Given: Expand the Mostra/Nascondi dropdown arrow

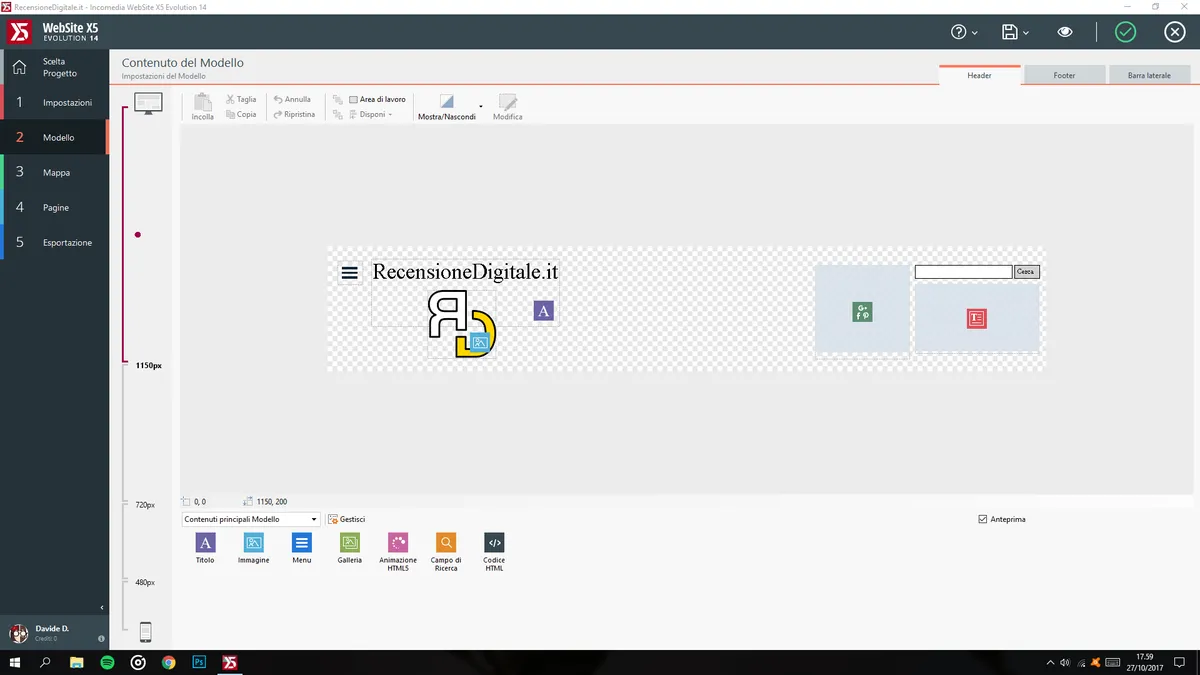Looking at the screenshot, I should (x=481, y=106).
